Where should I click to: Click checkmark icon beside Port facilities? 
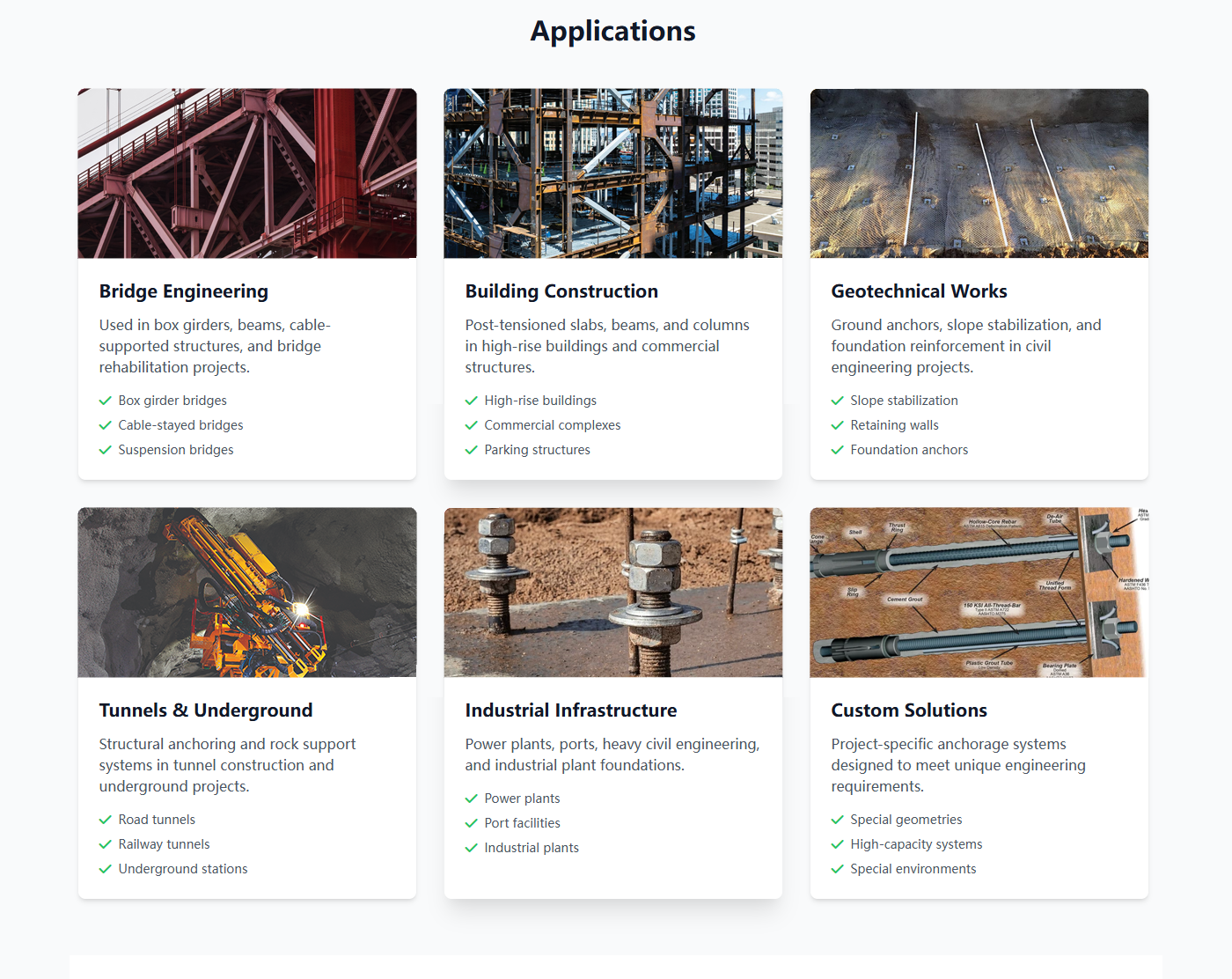coord(472,823)
